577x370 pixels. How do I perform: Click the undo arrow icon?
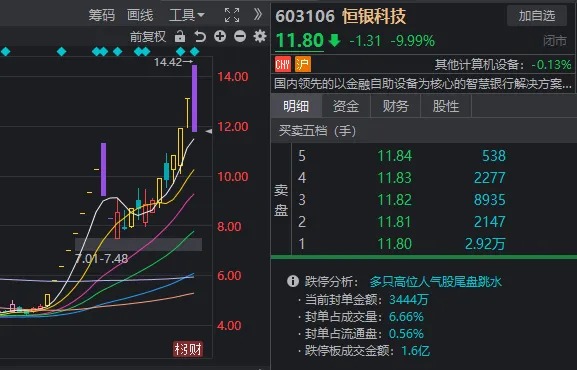[x=200, y=36]
